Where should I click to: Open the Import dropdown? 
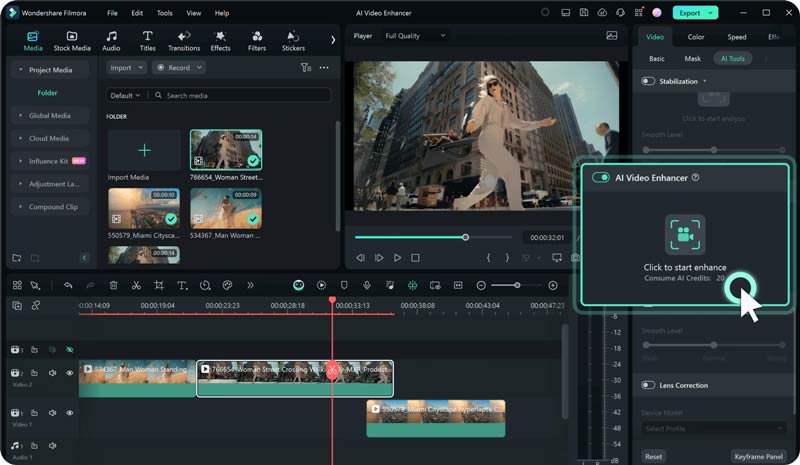tap(127, 67)
